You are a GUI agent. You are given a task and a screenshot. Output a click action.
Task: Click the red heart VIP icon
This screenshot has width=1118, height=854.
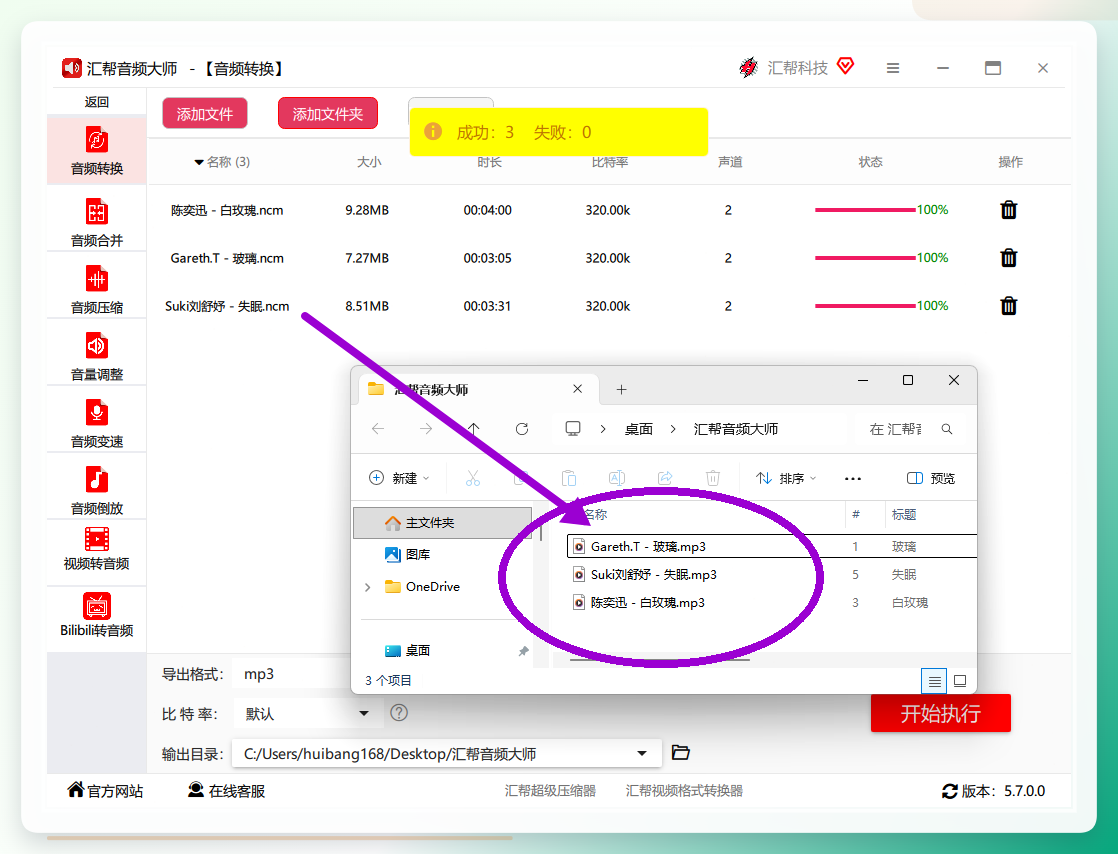pos(846,66)
